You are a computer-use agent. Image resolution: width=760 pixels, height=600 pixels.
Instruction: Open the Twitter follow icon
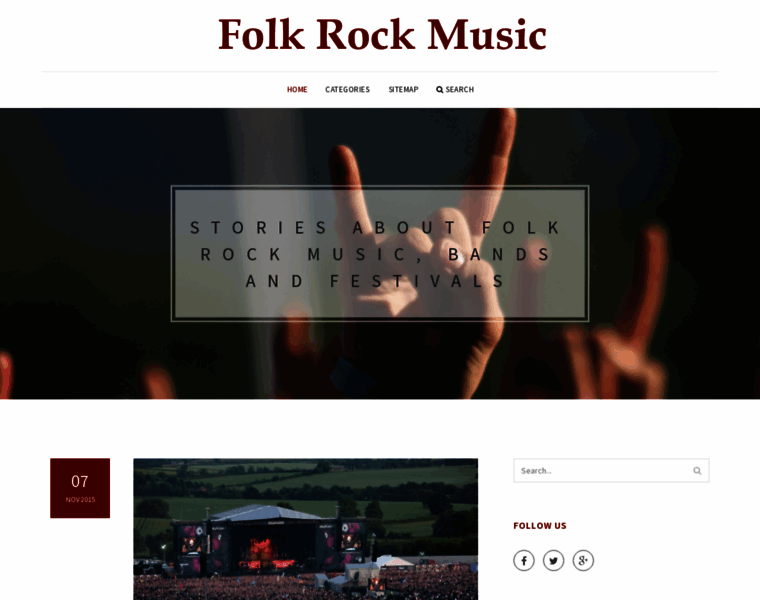coord(553,561)
